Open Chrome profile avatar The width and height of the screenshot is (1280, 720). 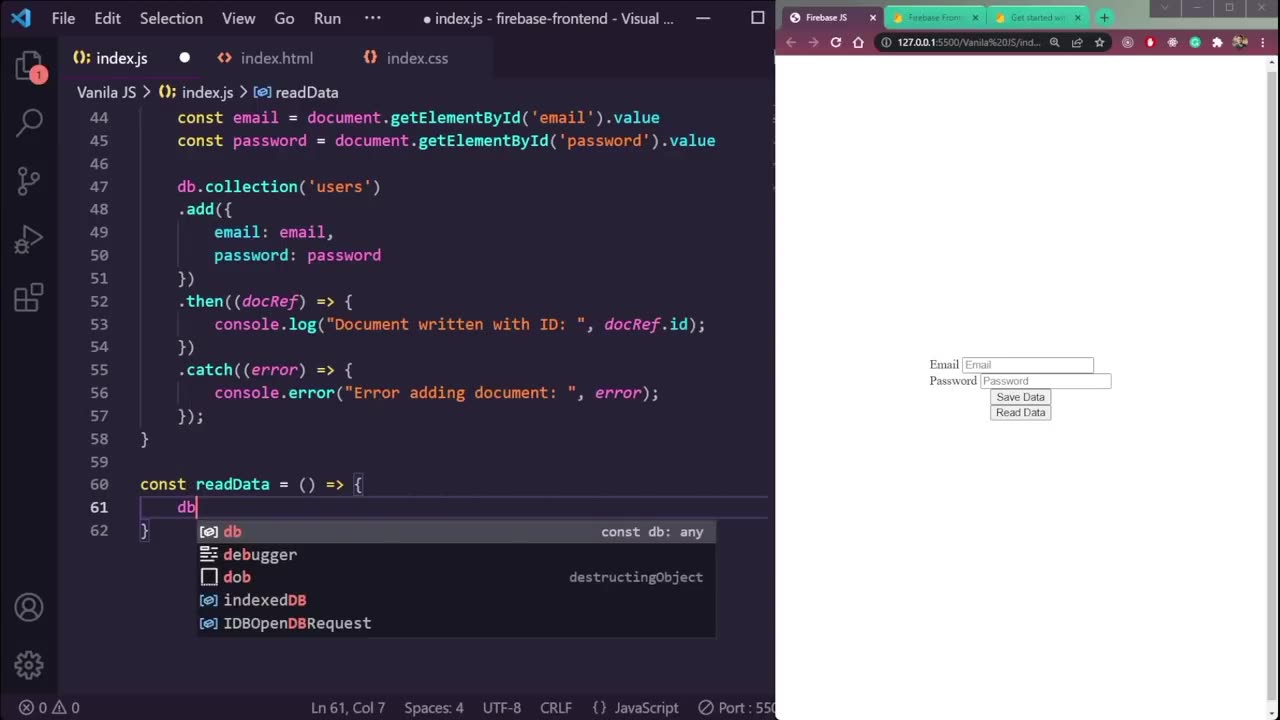coord(1240,42)
